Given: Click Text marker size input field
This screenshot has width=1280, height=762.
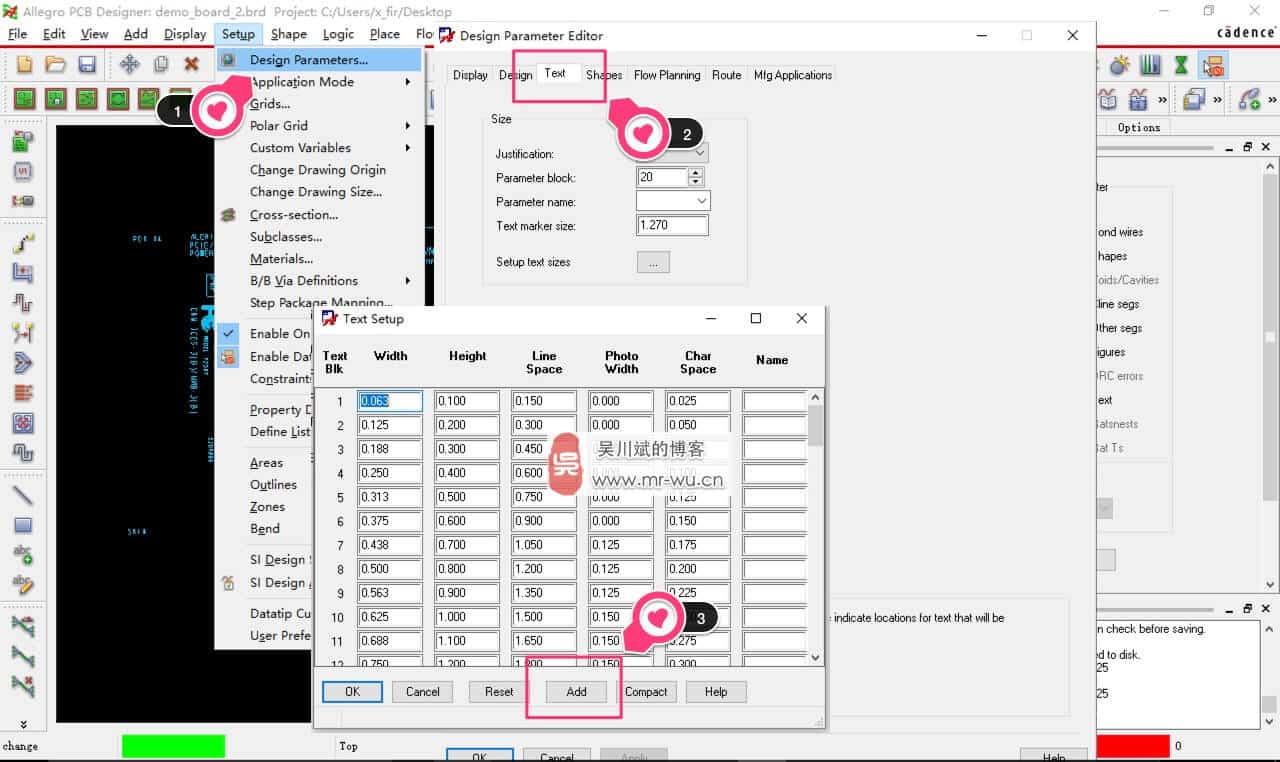Looking at the screenshot, I should (x=672, y=226).
